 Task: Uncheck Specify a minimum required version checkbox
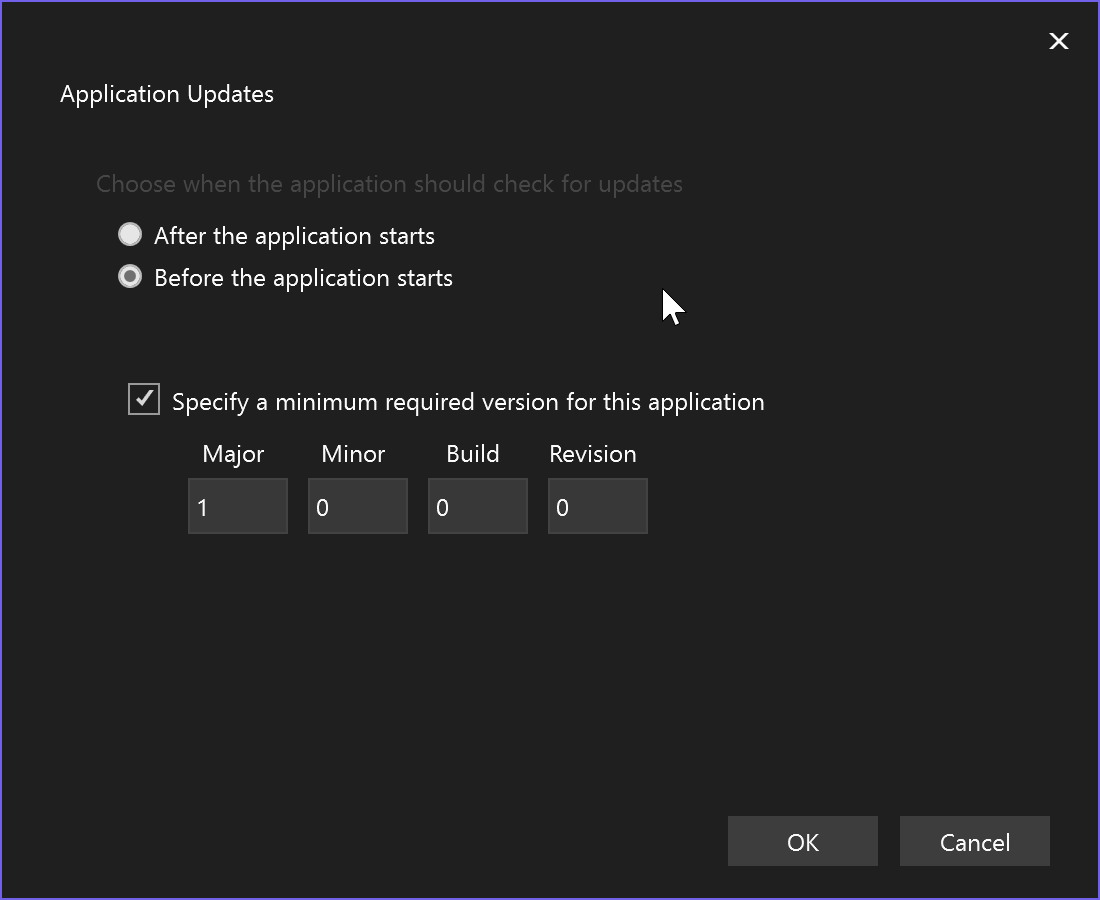tap(144, 399)
